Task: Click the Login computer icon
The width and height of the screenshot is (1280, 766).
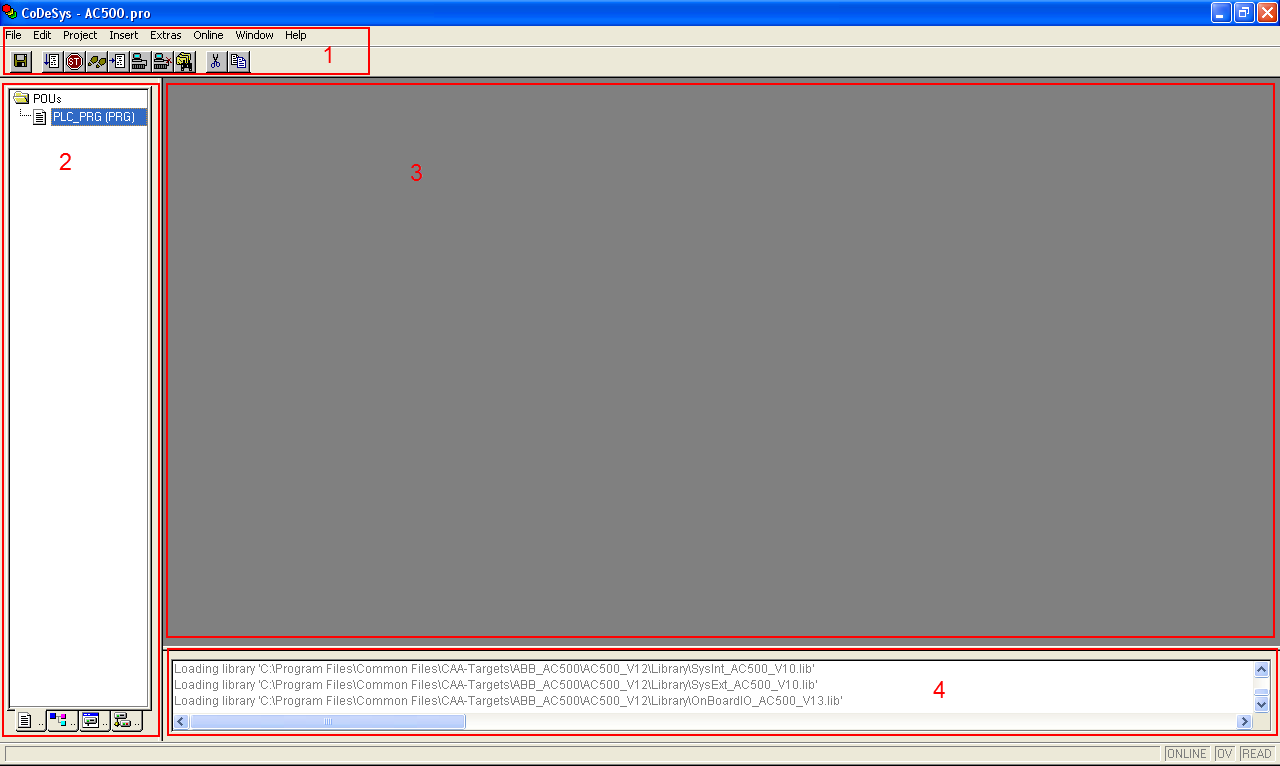Action: click(x=141, y=62)
